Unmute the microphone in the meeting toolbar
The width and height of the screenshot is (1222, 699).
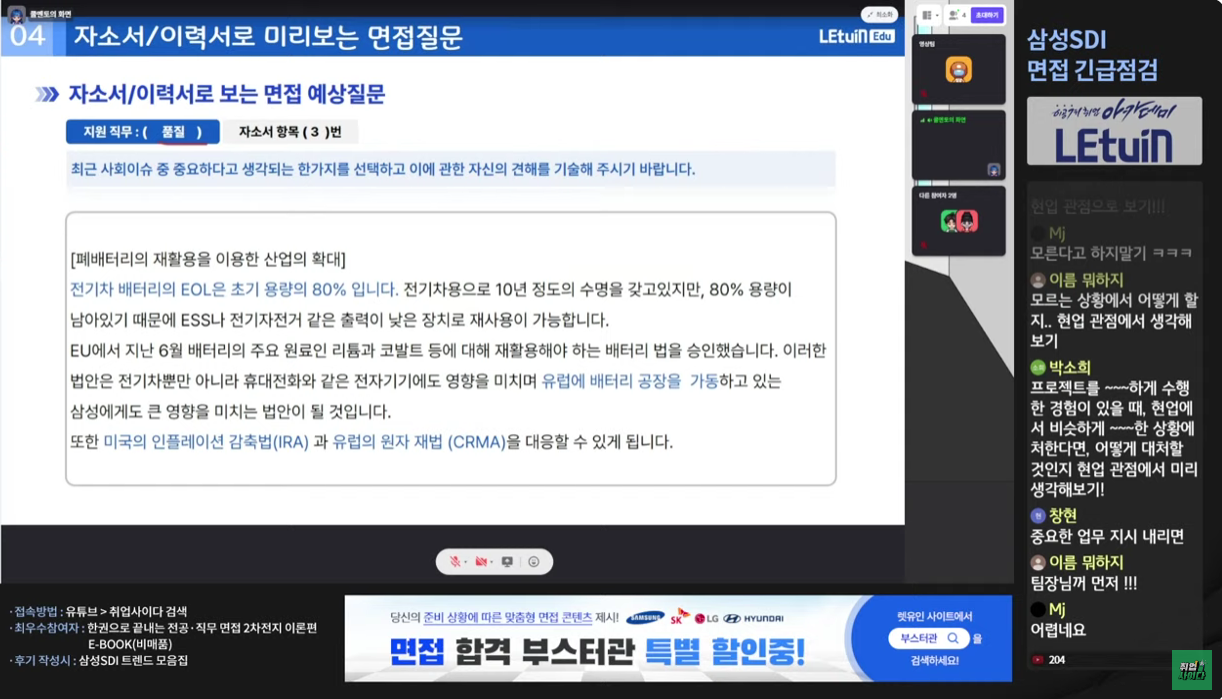point(454,562)
